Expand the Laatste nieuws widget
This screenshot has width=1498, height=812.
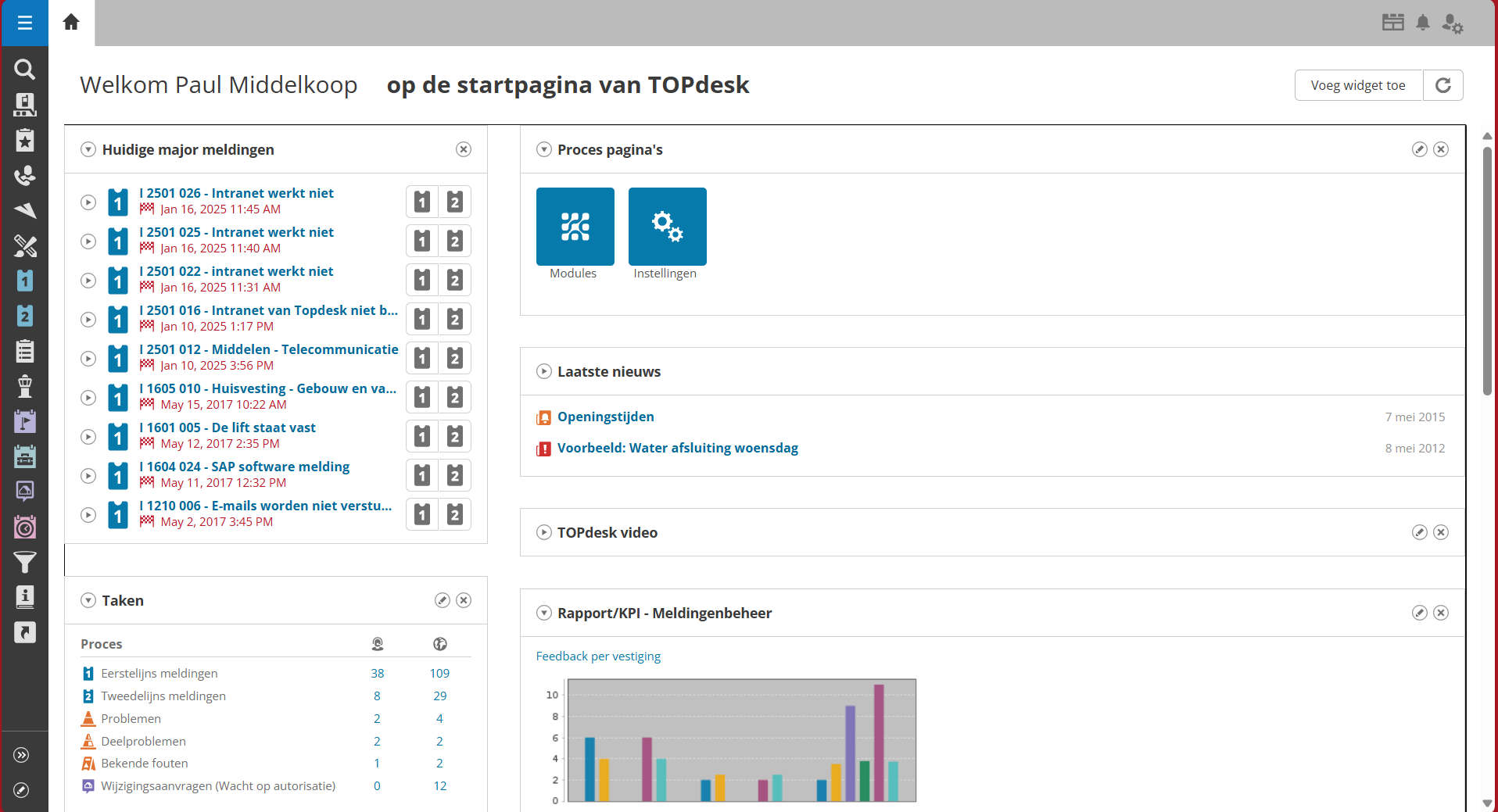[544, 371]
